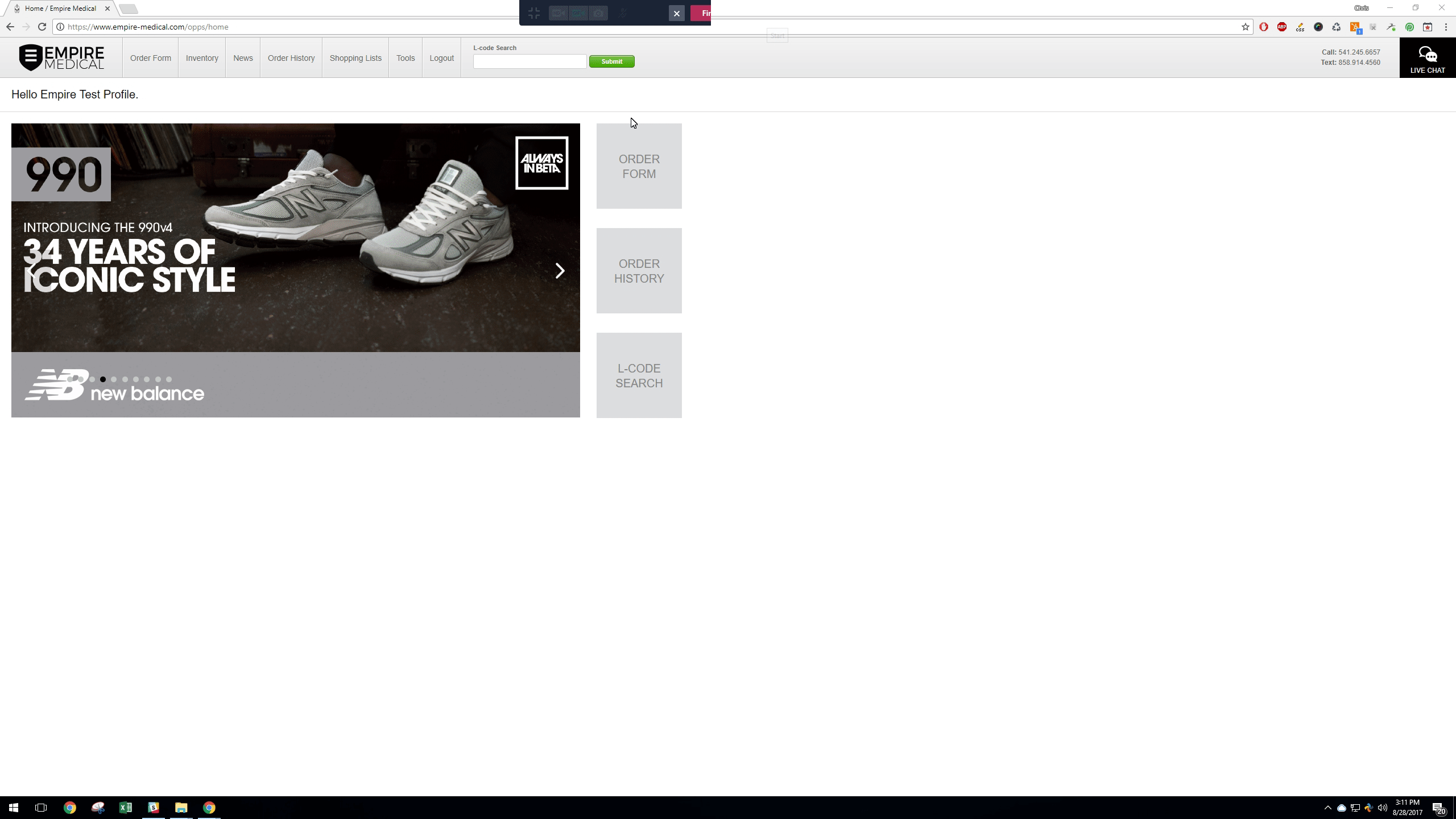Open the CSS pencil extension
The height and width of the screenshot is (819, 1456).
[1300, 27]
